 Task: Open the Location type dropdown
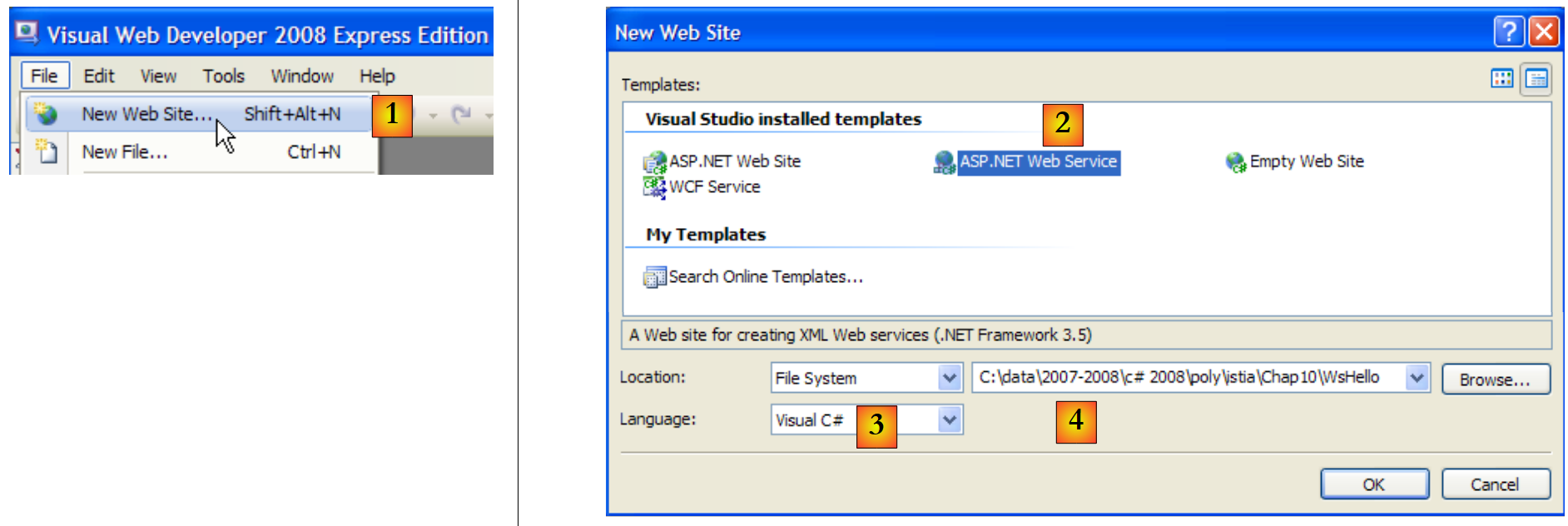pyautogui.click(x=949, y=378)
